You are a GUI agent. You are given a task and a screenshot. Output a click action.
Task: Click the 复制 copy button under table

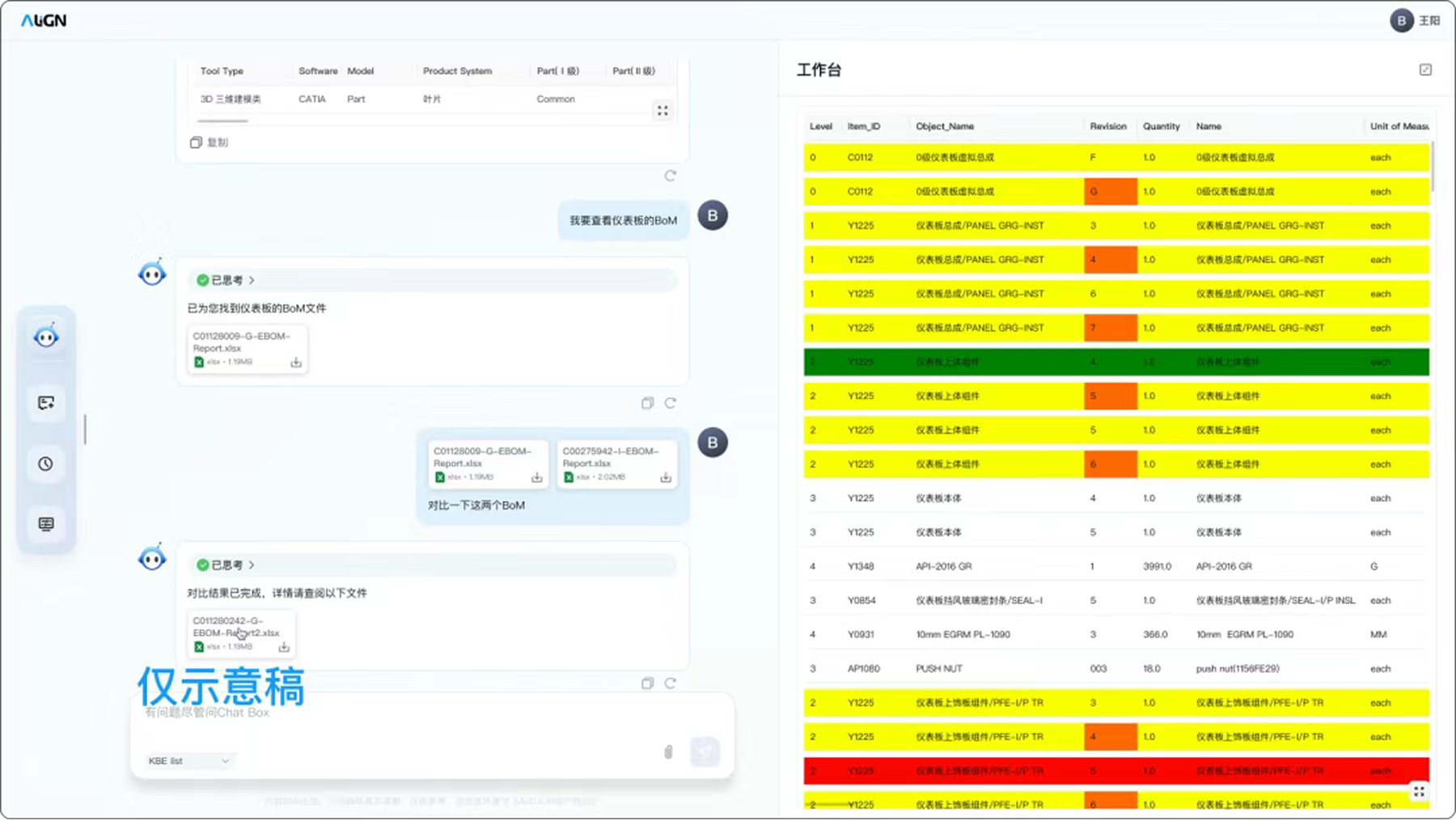pyautogui.click(x=210, y=142)
